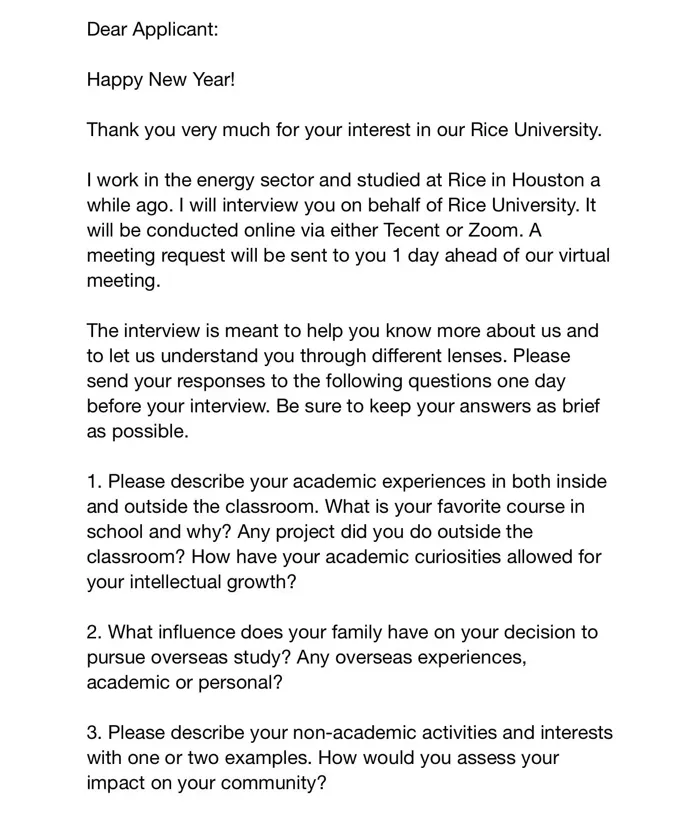Click the start of numbered question 1

pyautogui.click(x=93, y=481)
